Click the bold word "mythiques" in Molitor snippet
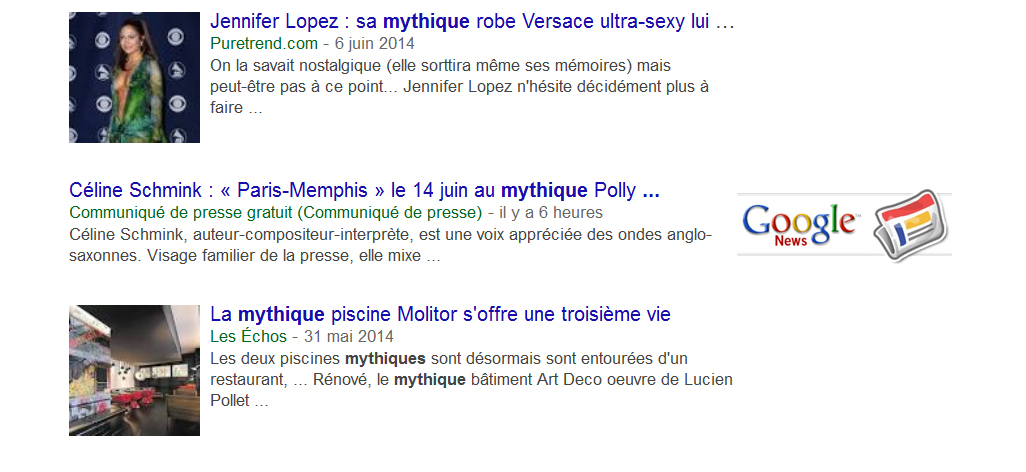 point(385,358)
